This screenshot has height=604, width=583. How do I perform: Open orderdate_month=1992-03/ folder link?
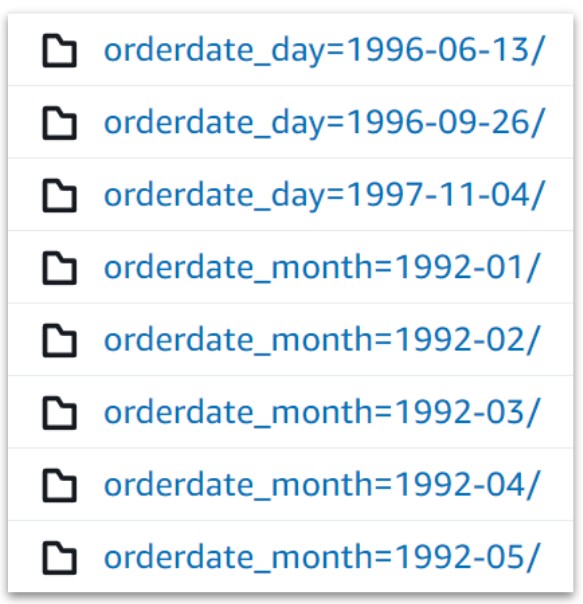pyautogui.click(x=322, y=412)
